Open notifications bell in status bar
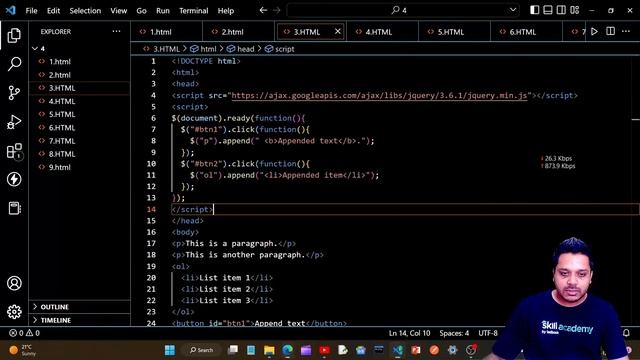This screenshot has width=640, height=360. pyautogui.click(x=626, y=333)
